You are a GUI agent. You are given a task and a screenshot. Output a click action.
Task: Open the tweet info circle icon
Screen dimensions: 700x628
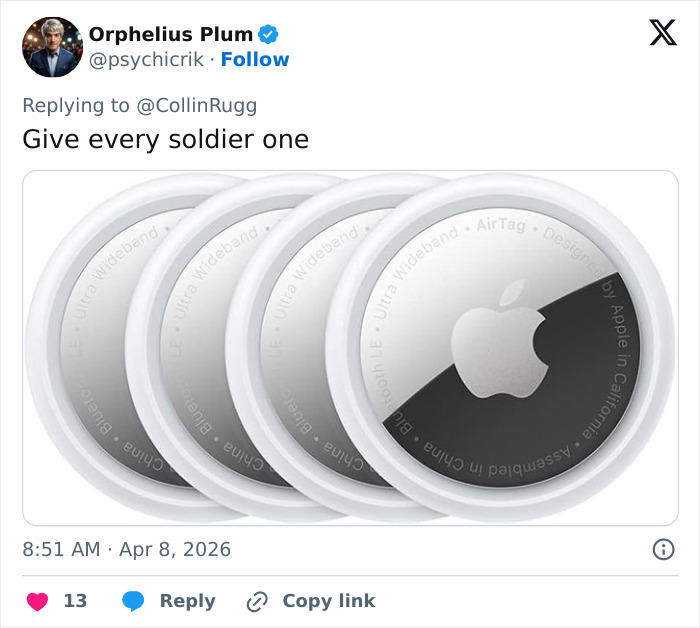click(x=662, y=549)
